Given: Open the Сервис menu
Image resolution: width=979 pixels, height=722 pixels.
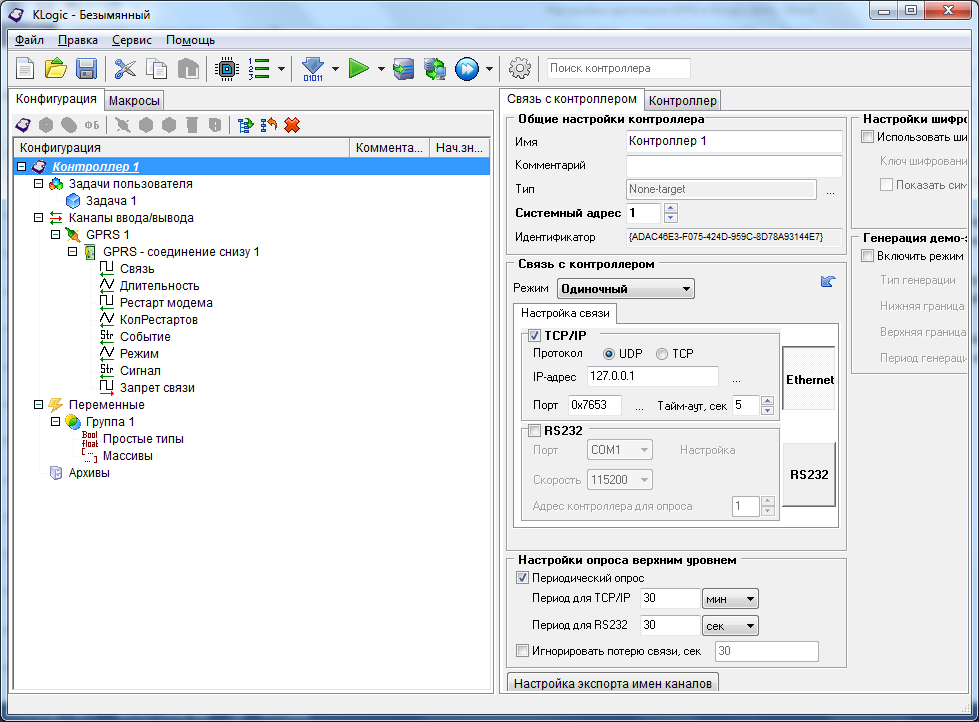Looking at the screenshot, I should (132, 40).
